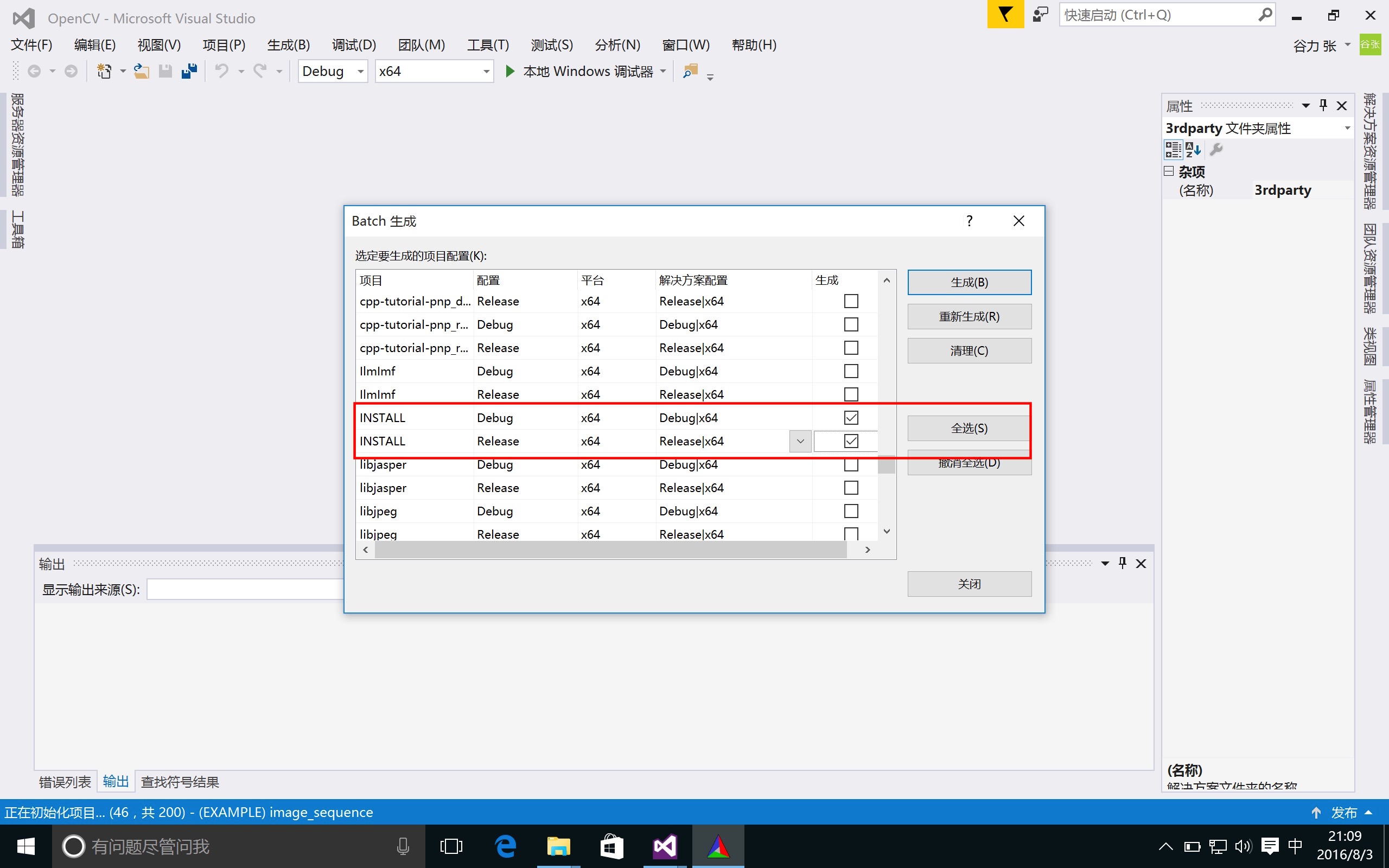Screen dimensions: 1389x868
Task: Check cpp-tutorial-pnp_r... Release build checkbox
Action: (851, 348)
